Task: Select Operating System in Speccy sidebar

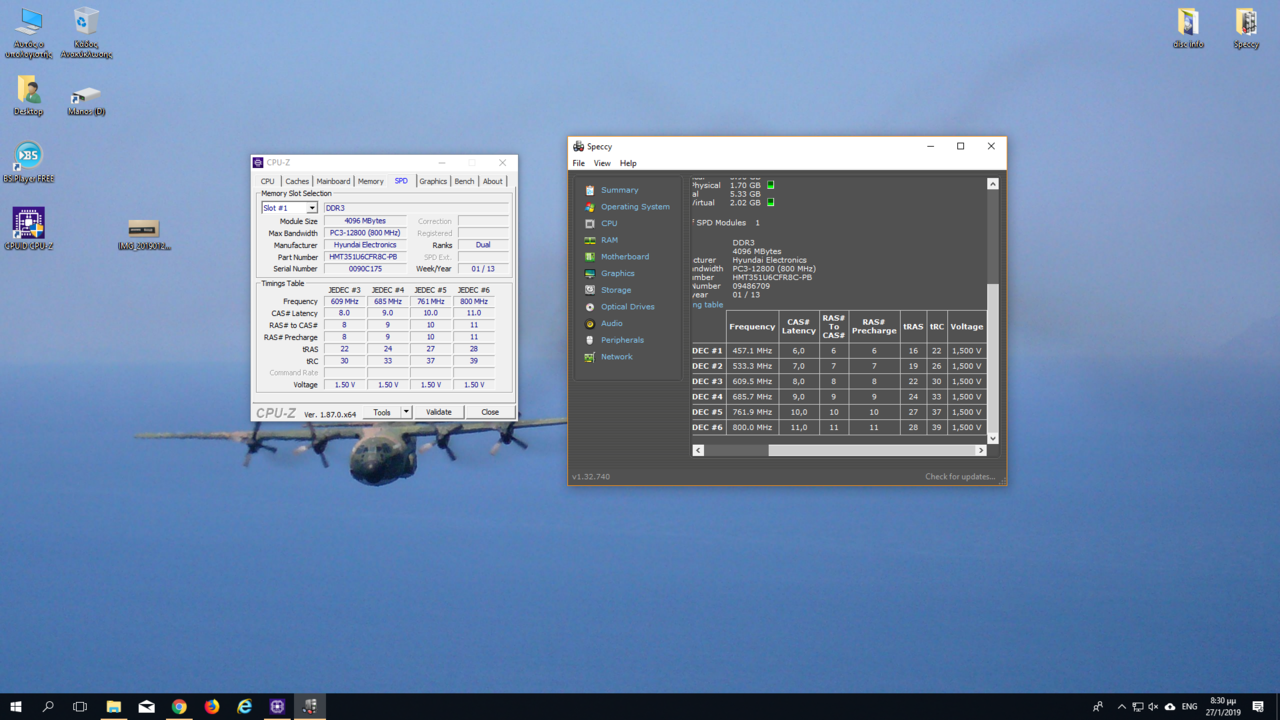Action: coord(635,207)
